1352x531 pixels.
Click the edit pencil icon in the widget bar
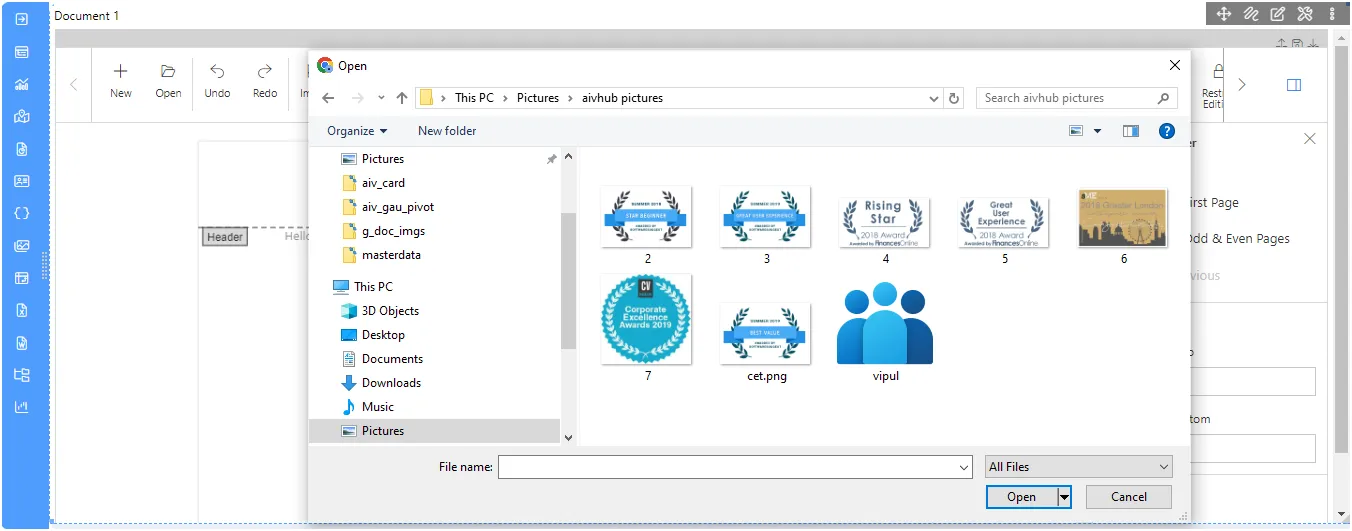point(1277,14)
